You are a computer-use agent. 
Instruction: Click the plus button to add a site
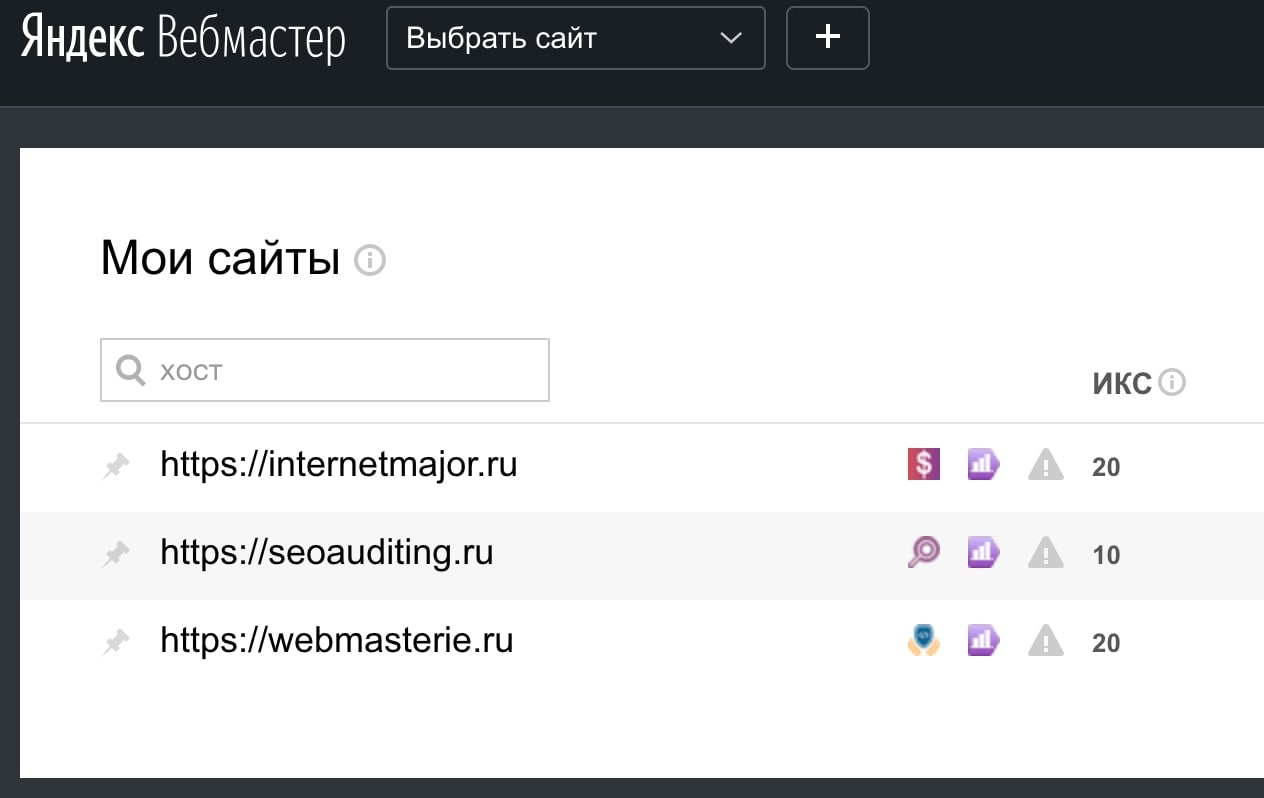point(827,38)
